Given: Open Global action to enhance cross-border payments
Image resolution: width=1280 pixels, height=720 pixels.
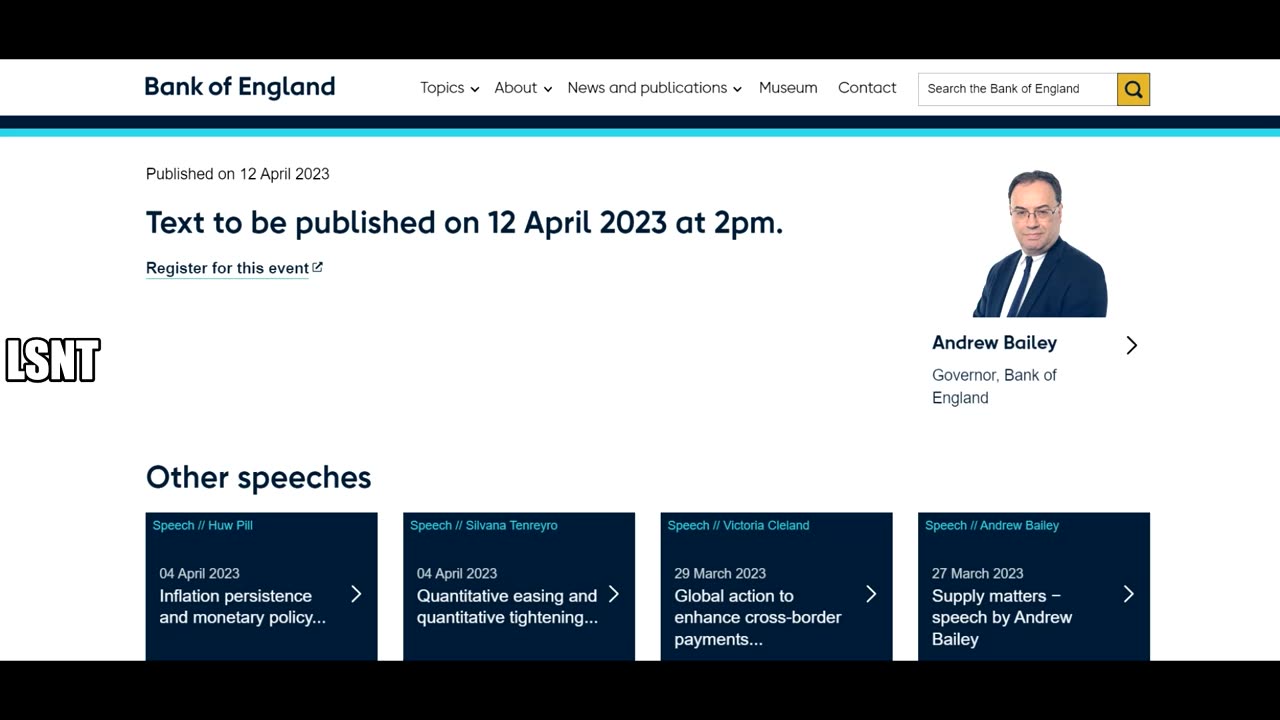Looking at the screenshot, I should (758, 617).
